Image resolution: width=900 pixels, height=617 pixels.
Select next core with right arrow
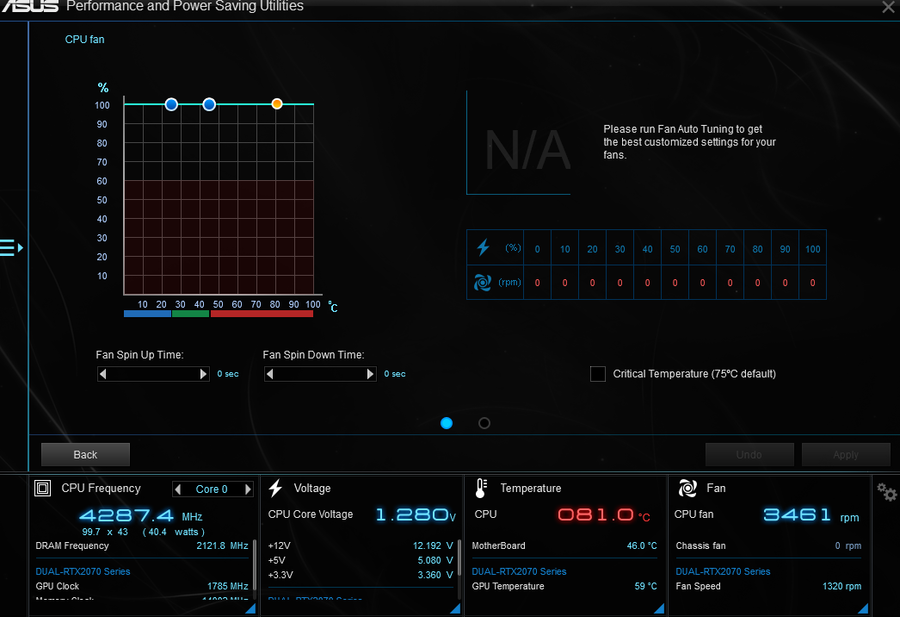point(248,489)
